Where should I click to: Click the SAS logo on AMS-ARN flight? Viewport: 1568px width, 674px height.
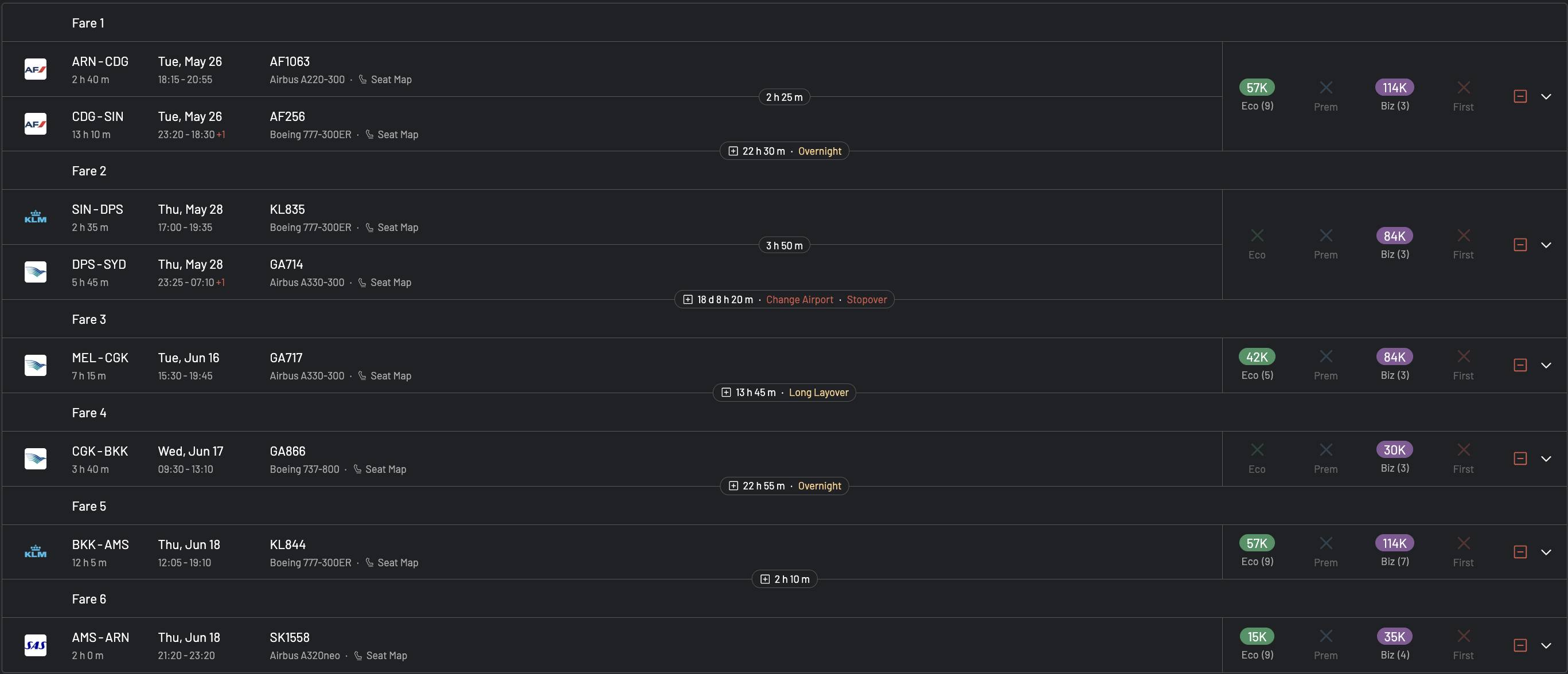pyautogui.click(x=36, y=645)
